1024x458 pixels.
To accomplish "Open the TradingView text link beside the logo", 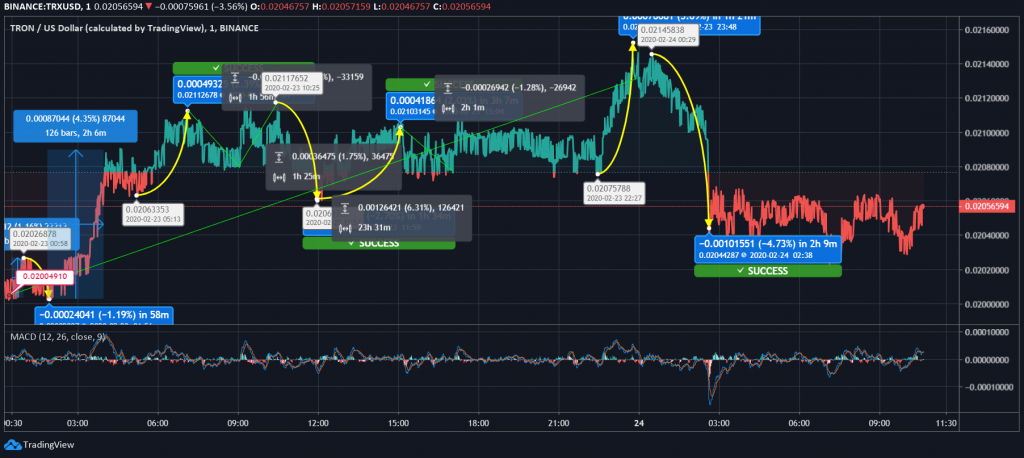I will (48, 445).
